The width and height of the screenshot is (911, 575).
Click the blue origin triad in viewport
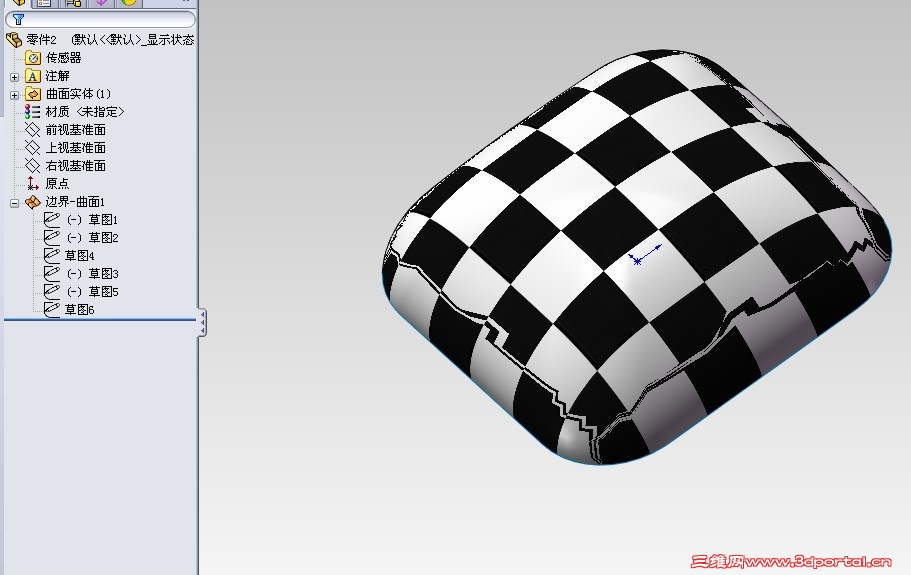(644, 256)
